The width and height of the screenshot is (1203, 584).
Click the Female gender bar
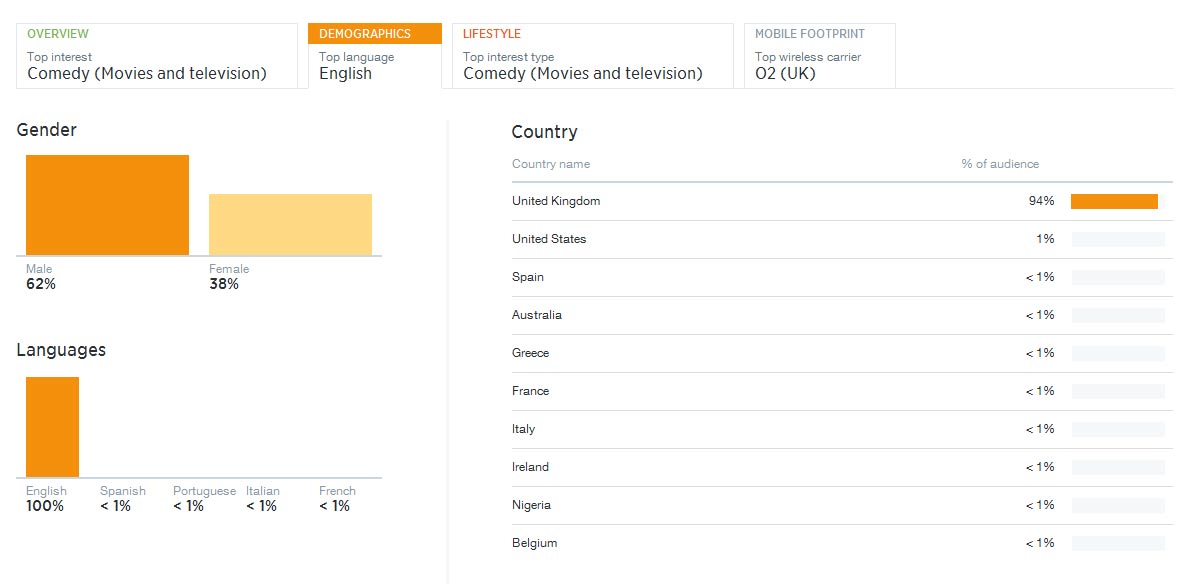pyautogui.click(x=290, y=224)
